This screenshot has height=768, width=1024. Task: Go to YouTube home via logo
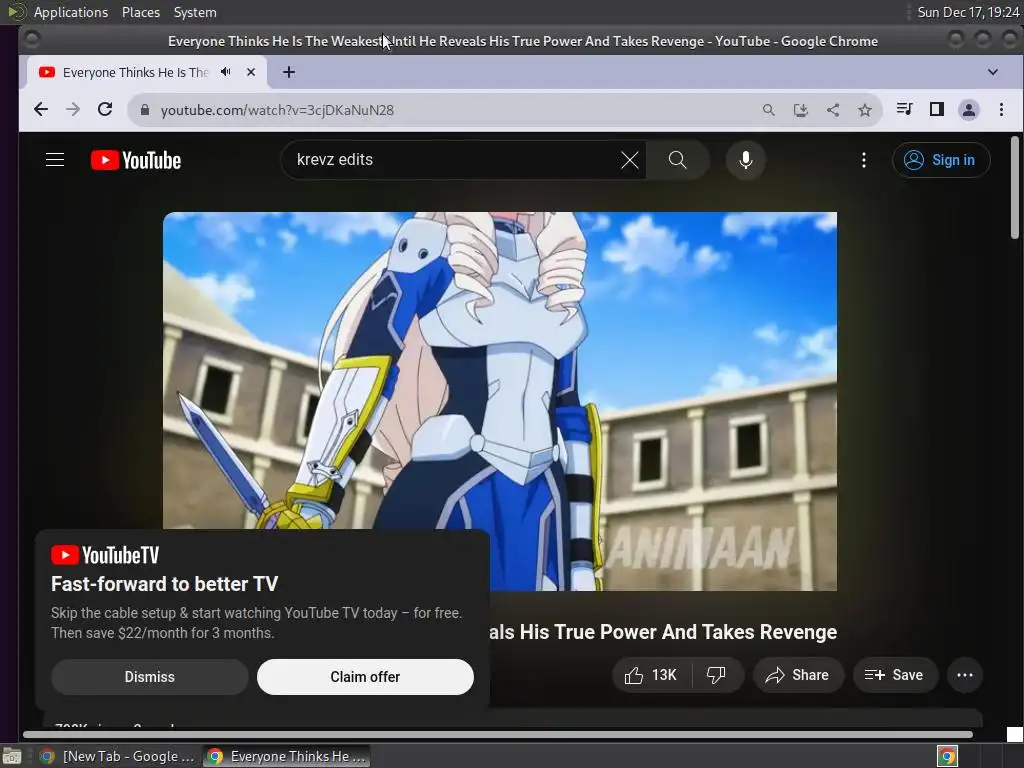tap(136, 160)
